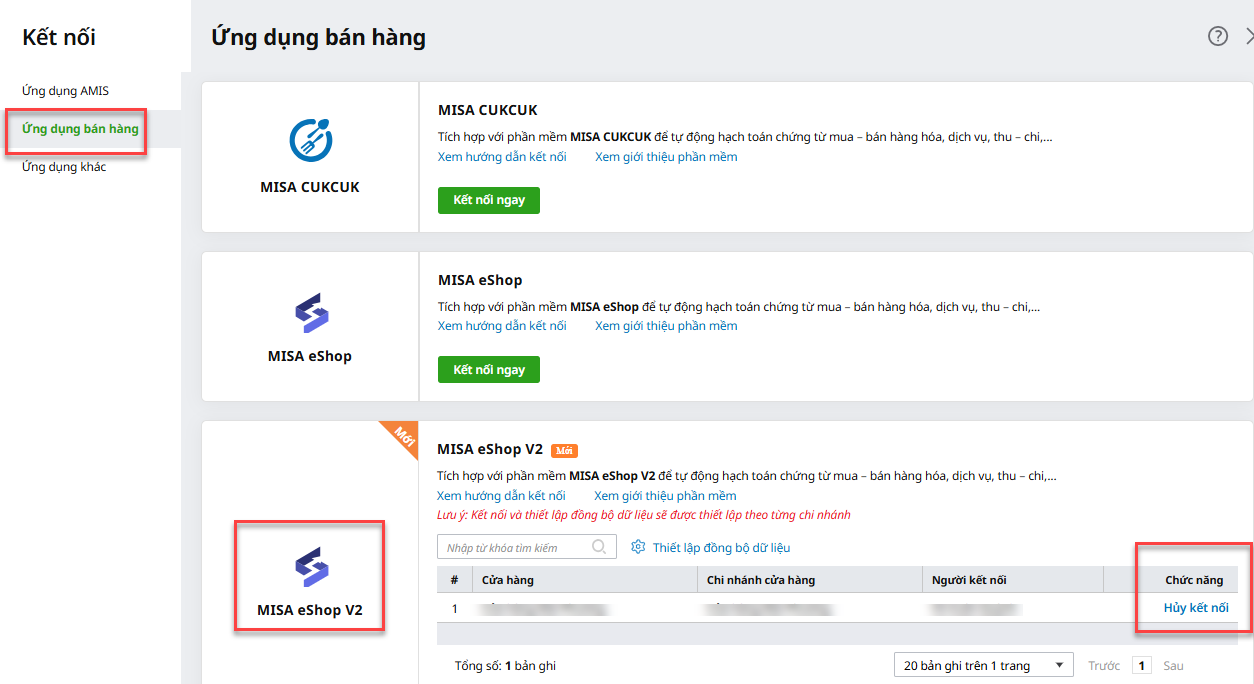The width and height of the screenshot is (1254, 684).
Task: Click the MISA eShop logo icon
Action: tap(310, 313)
